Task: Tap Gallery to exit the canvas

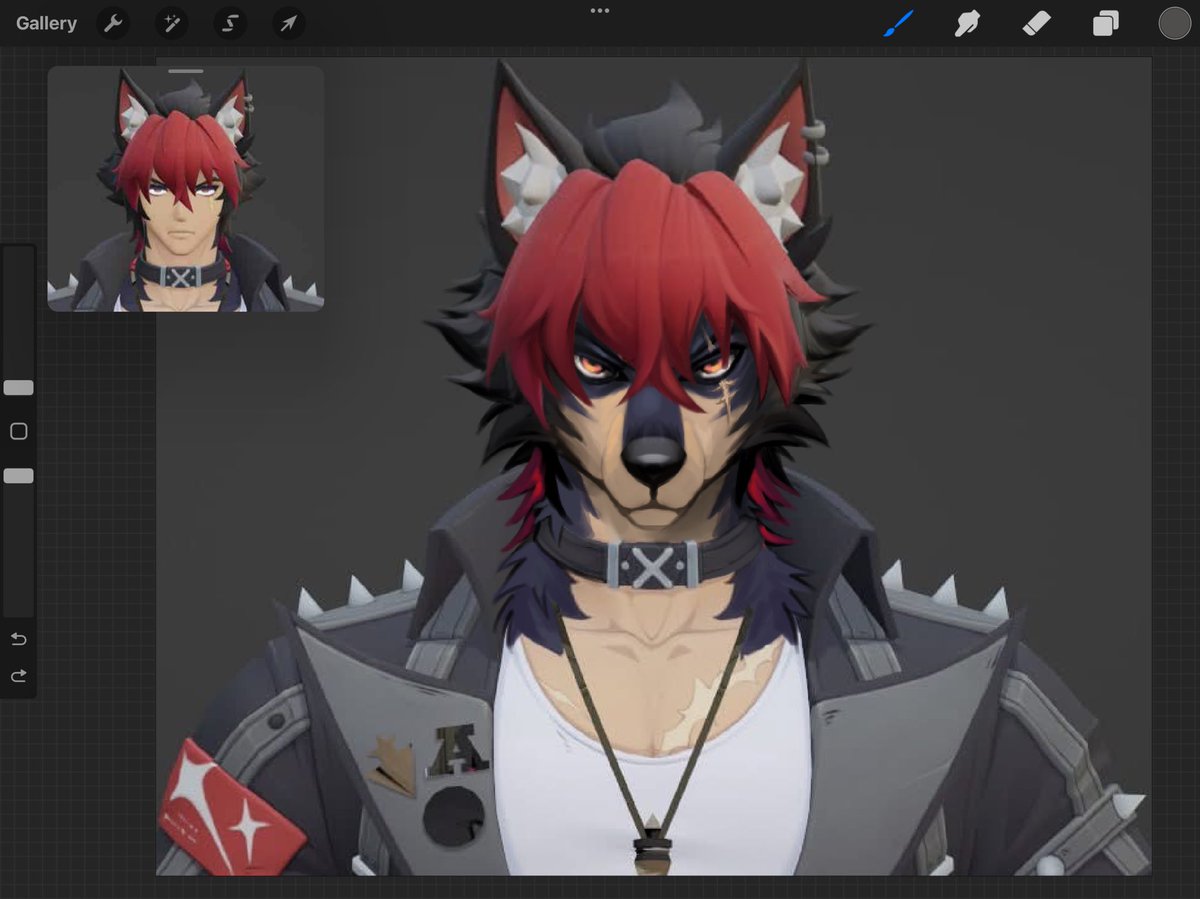Action: click(46, 23)
